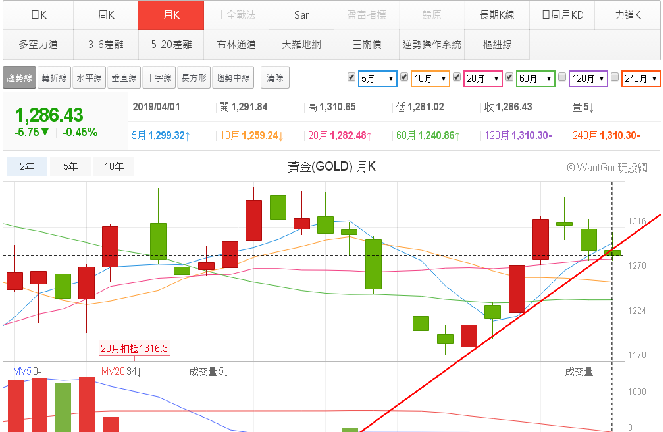The image size is (663, 432).
Task: Uncheck the 5月 moving average checkbox
Action: [x=351, y=77]
